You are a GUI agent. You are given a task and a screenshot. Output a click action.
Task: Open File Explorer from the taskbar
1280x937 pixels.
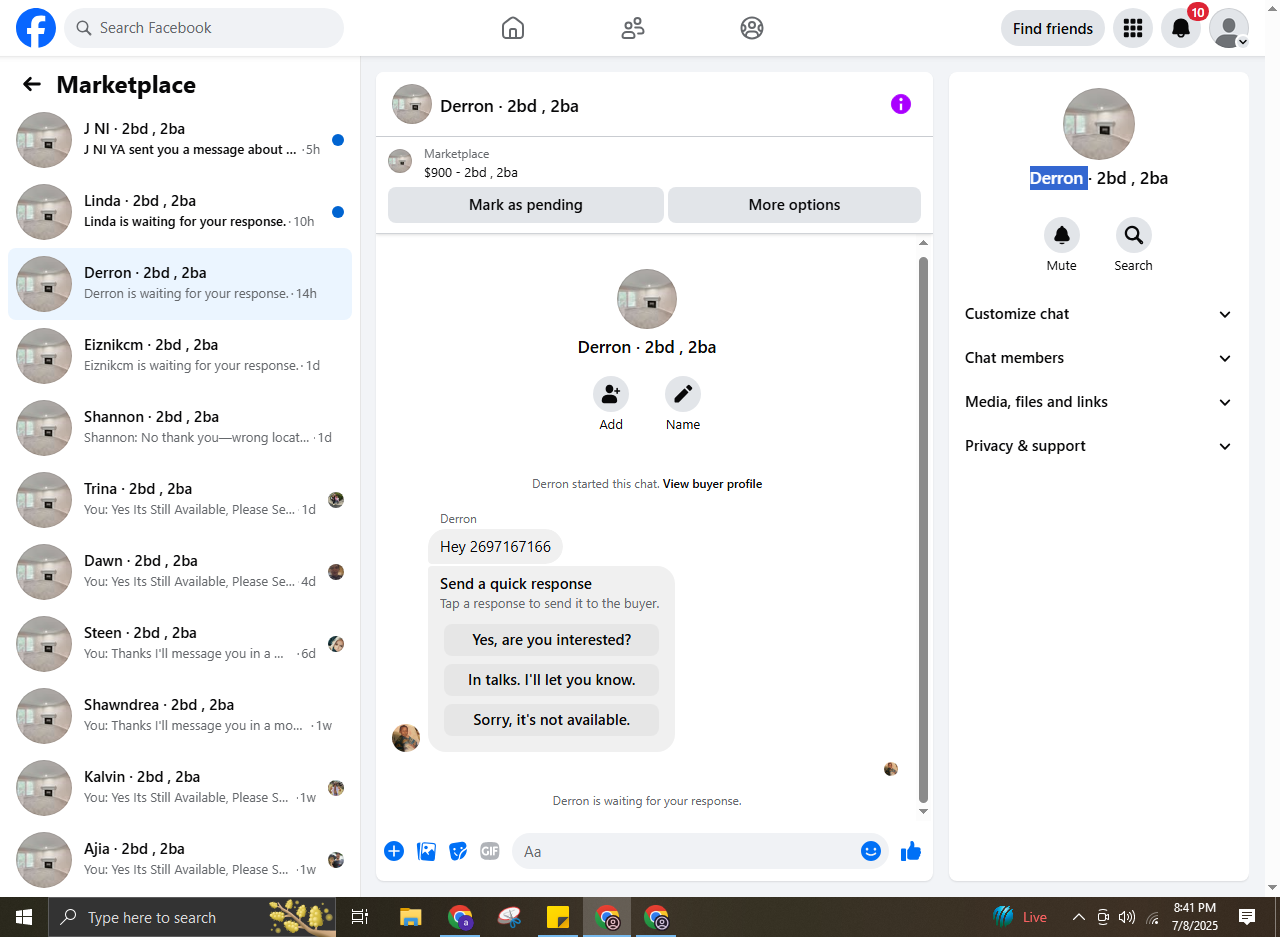[x=411, y=917]
